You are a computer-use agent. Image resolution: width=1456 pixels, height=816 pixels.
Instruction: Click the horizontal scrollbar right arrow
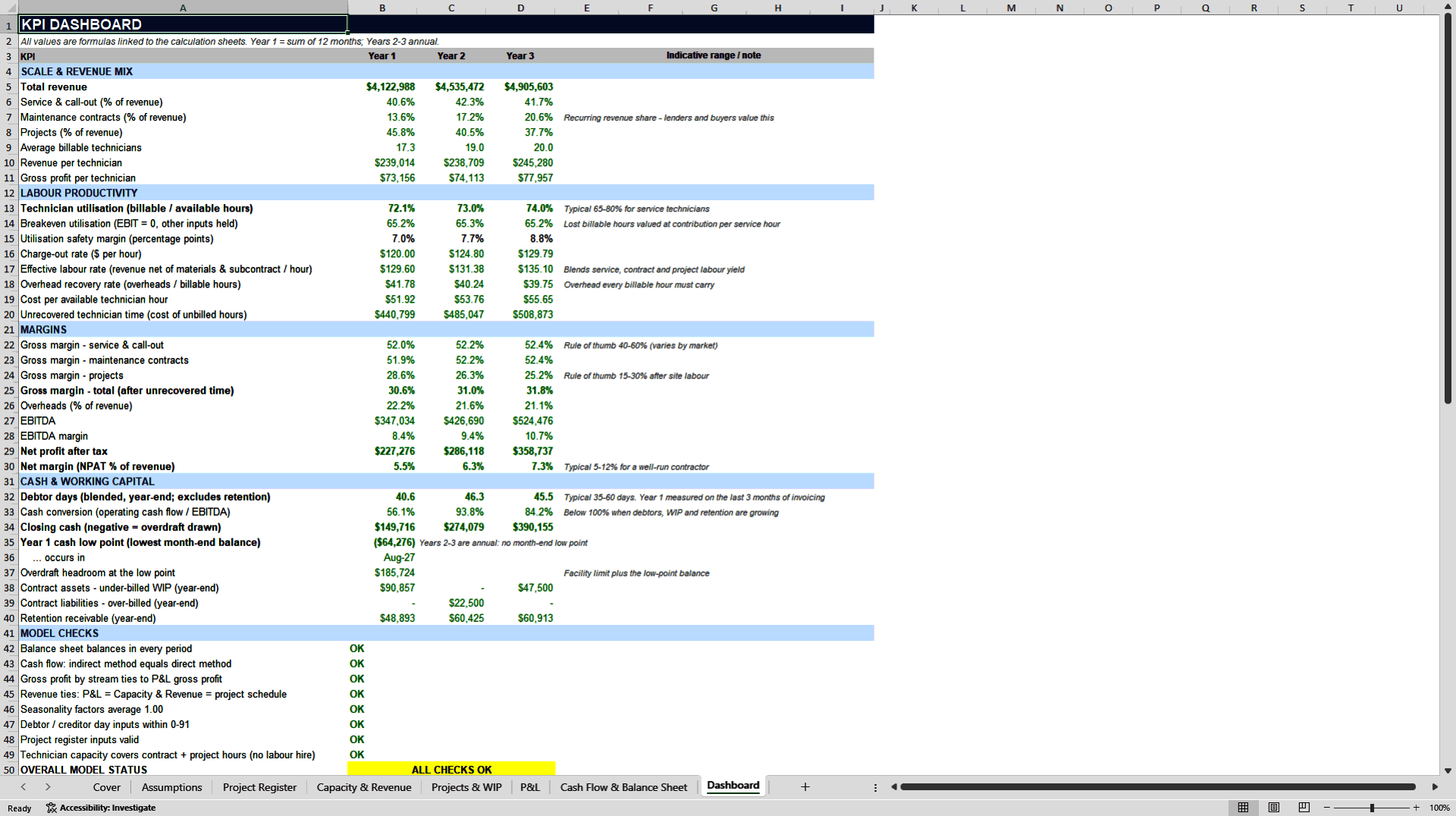pos(1435,787)
